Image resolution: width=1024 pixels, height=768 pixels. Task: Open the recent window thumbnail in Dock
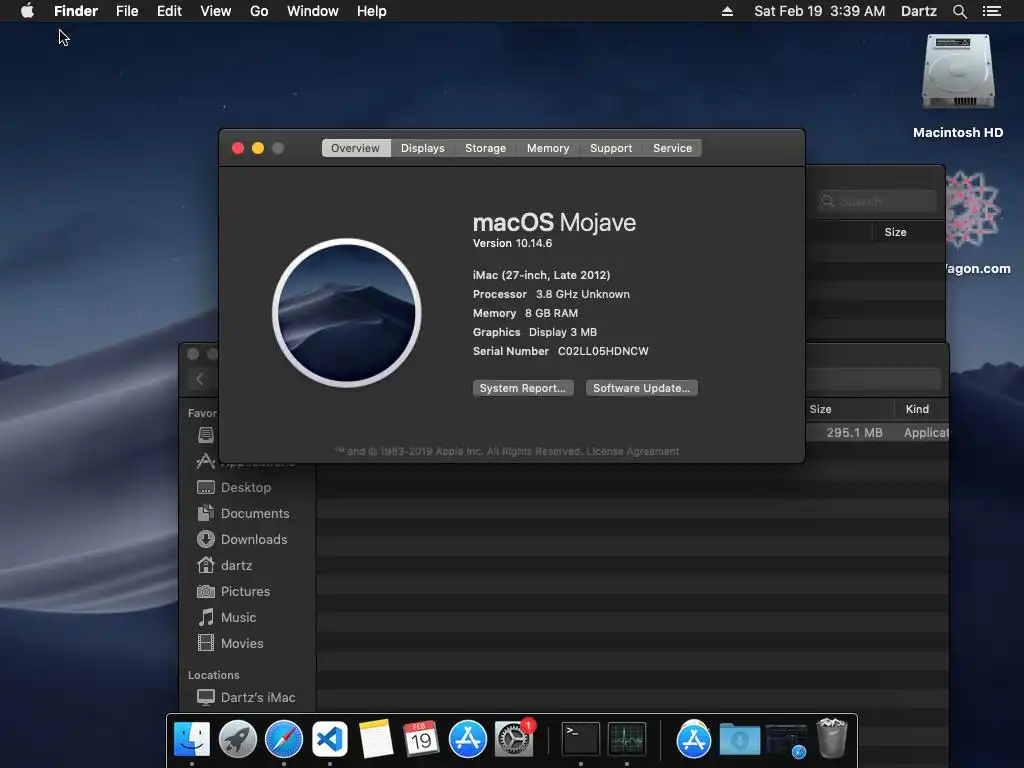[x=786, y=740]
